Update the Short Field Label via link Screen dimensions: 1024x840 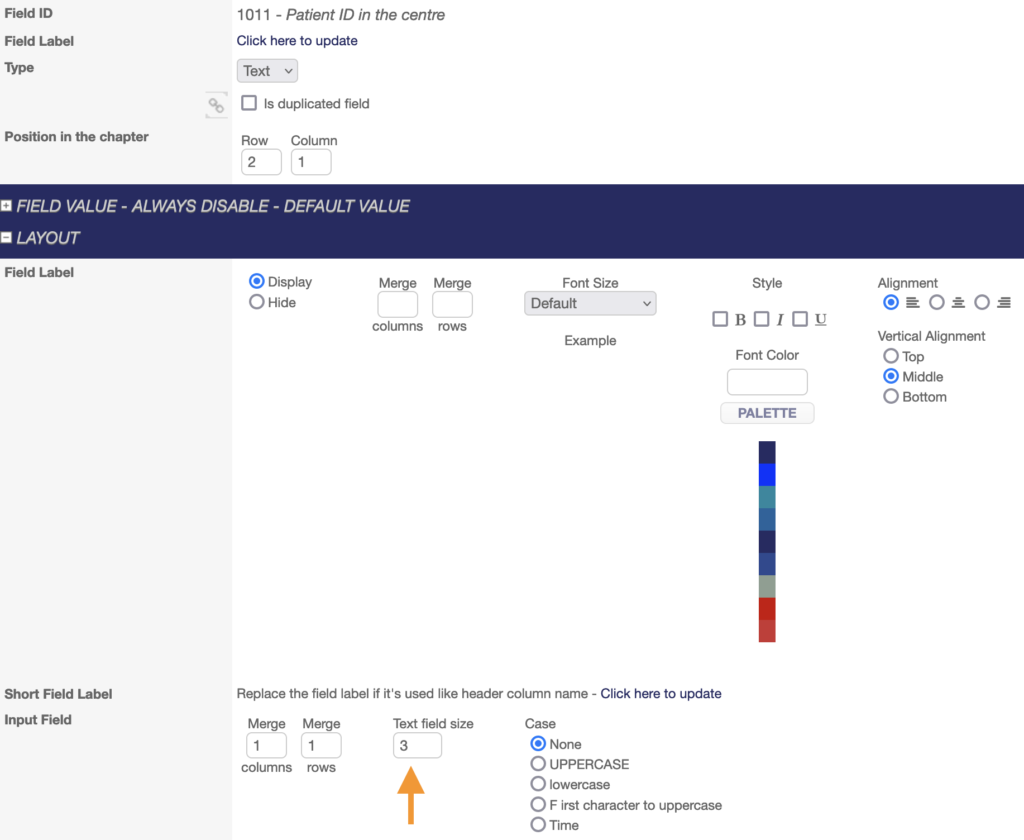(x=661, y=693)
